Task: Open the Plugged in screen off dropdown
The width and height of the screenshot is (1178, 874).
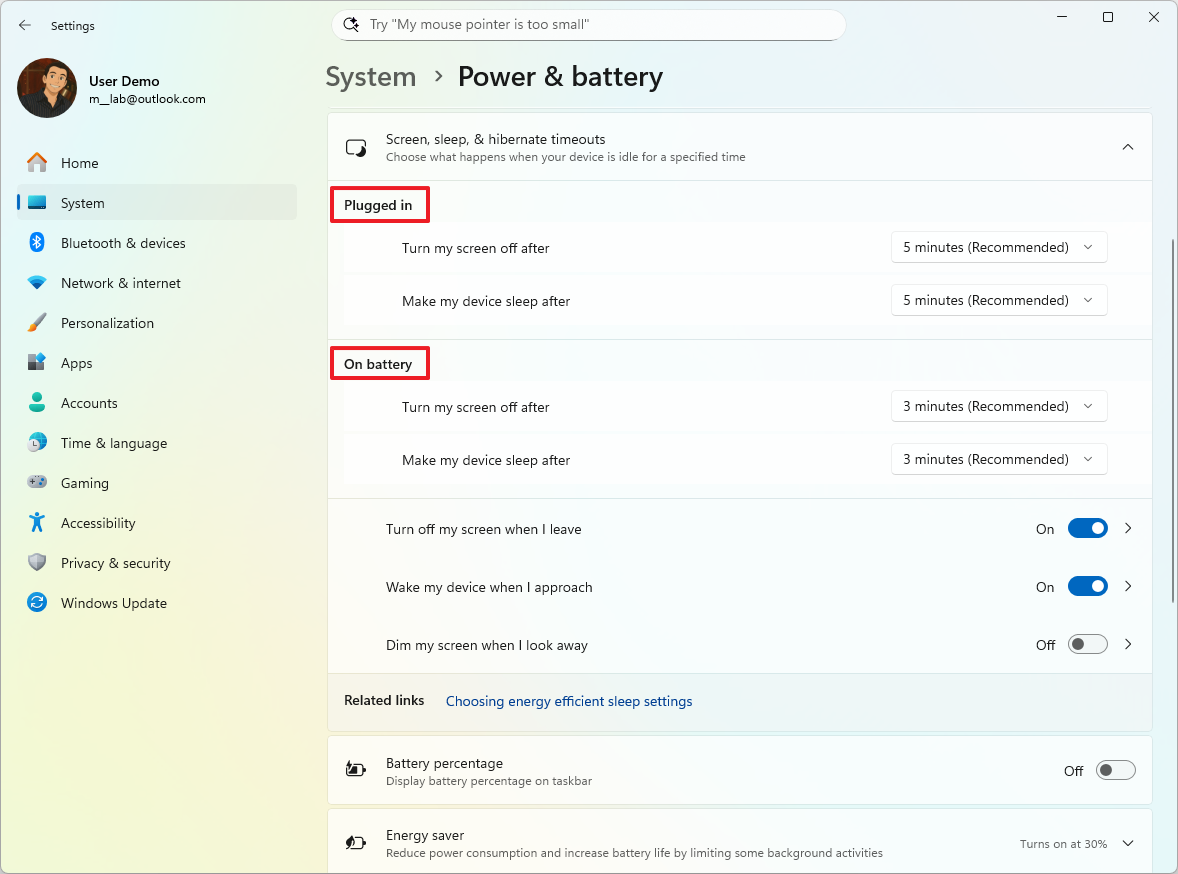Action: coord(997,247)
